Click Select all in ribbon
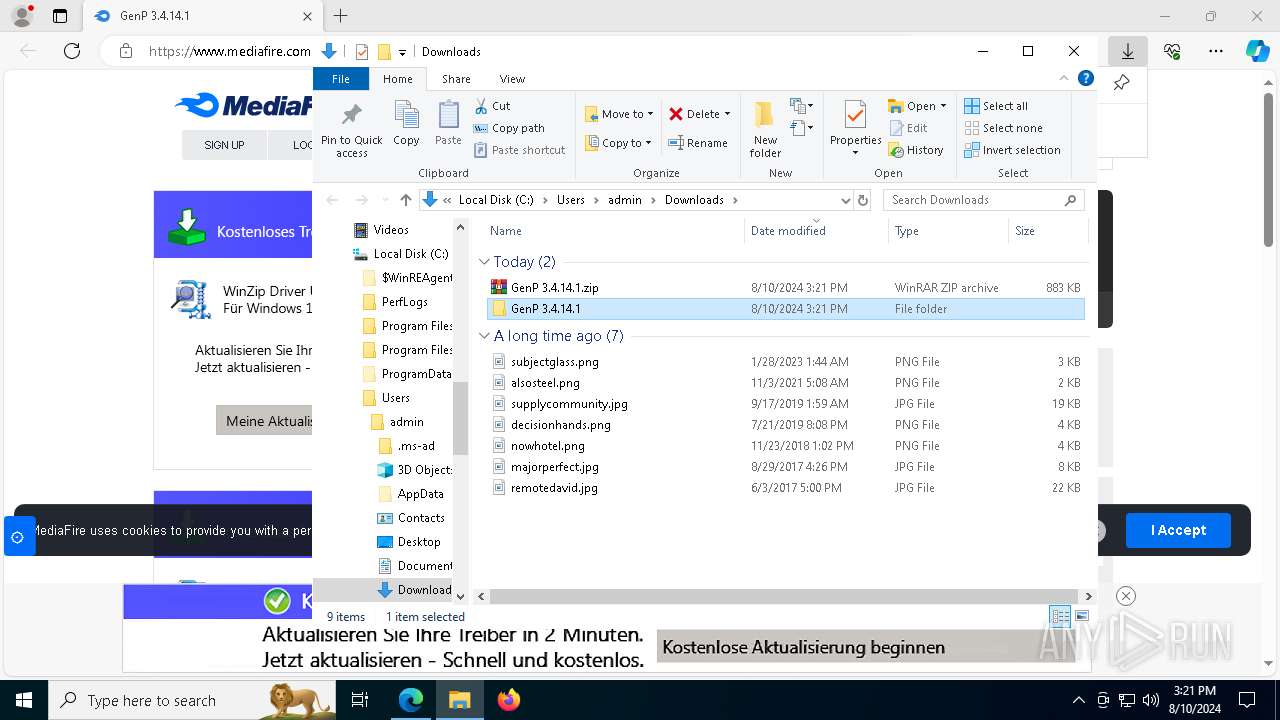1280x720 pixels. [996, 106]
